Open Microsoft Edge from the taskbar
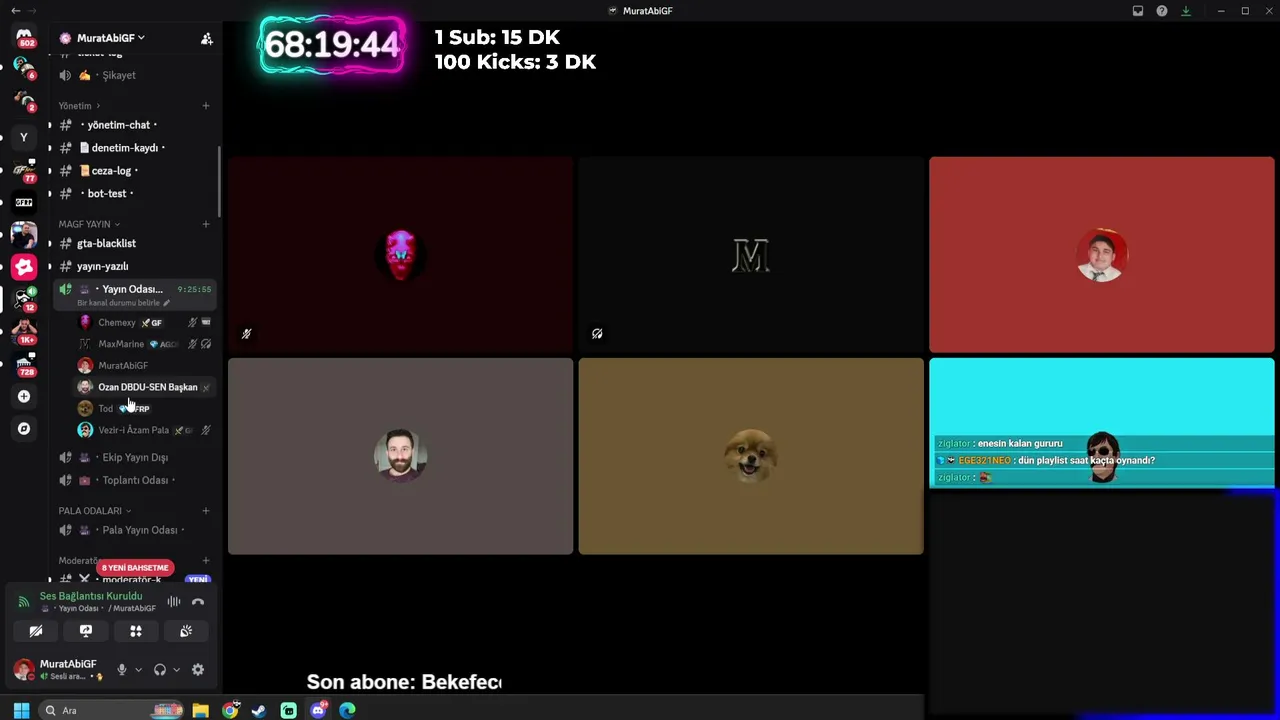The height and width of the screenshot is (720, 1280). (347, 711)
